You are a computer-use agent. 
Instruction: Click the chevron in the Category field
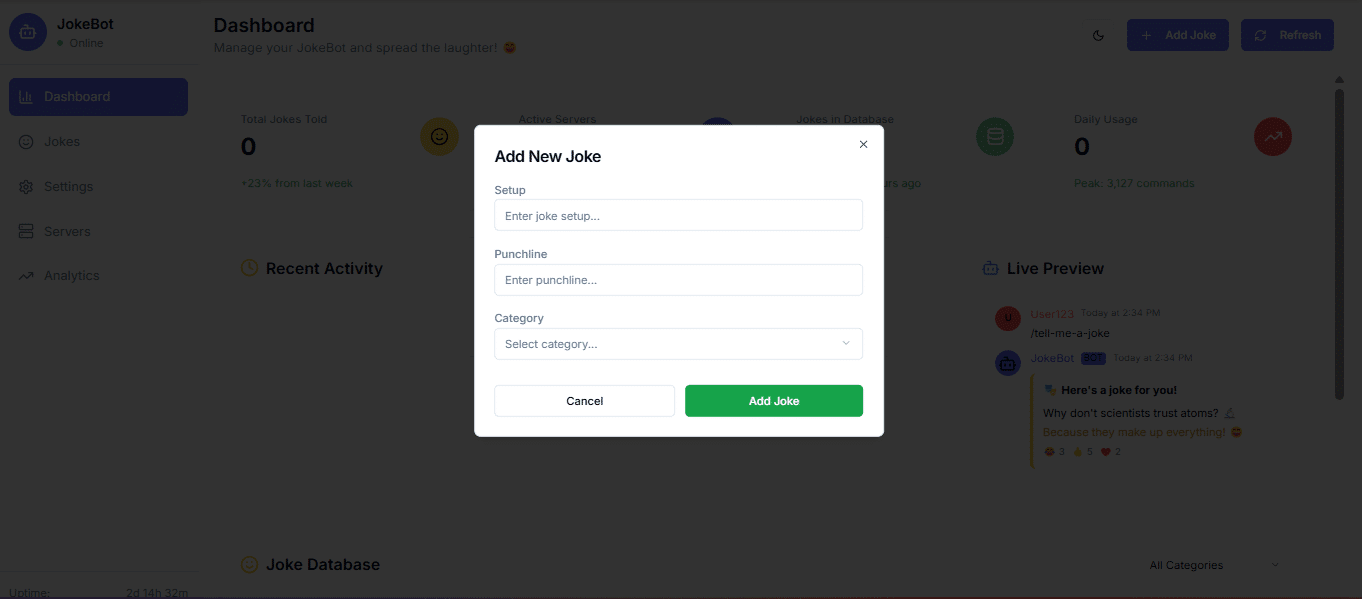click(845, 344)
